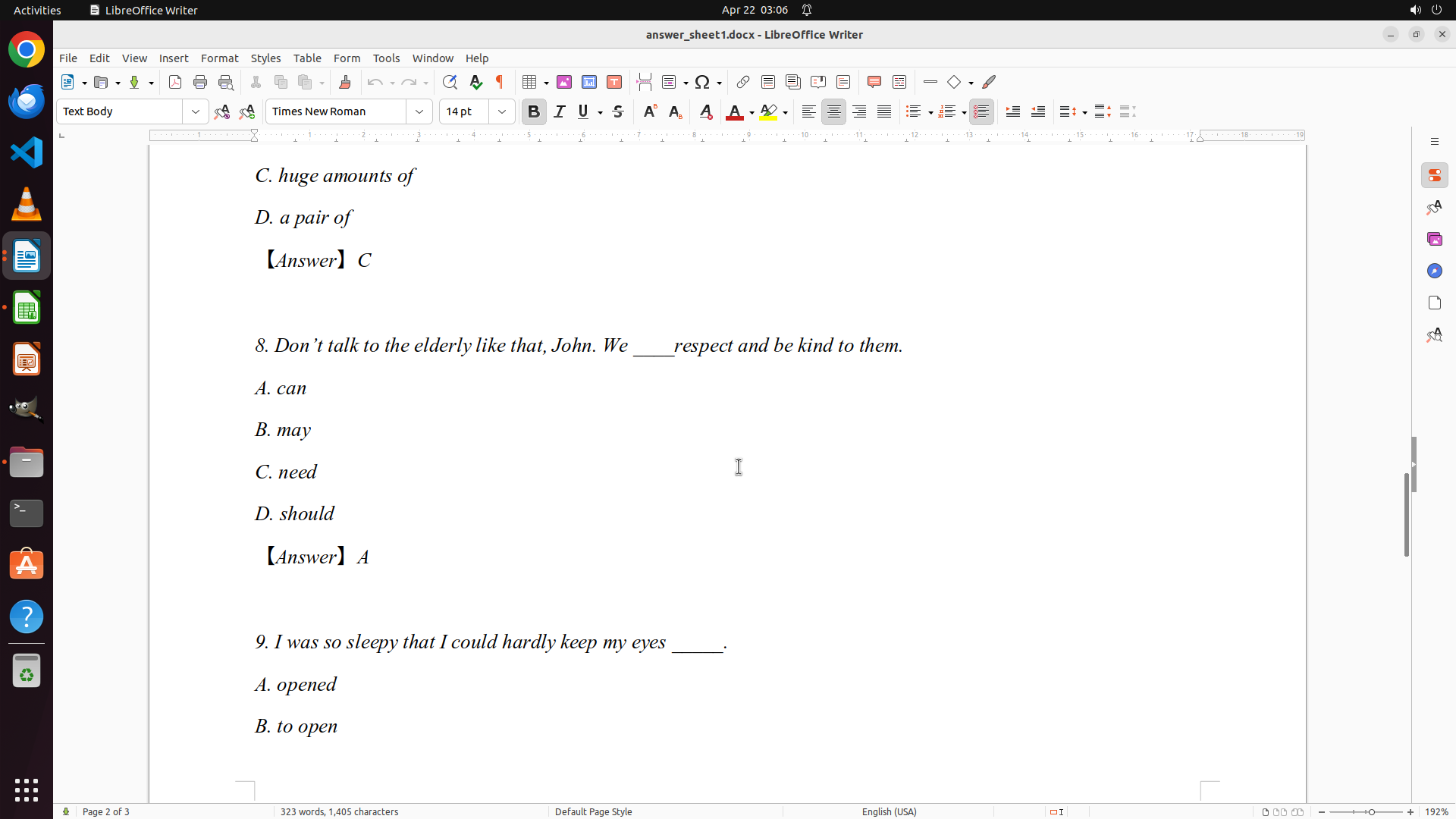Insert special character omega icon

pyautogui.click(x=702, y=82)
